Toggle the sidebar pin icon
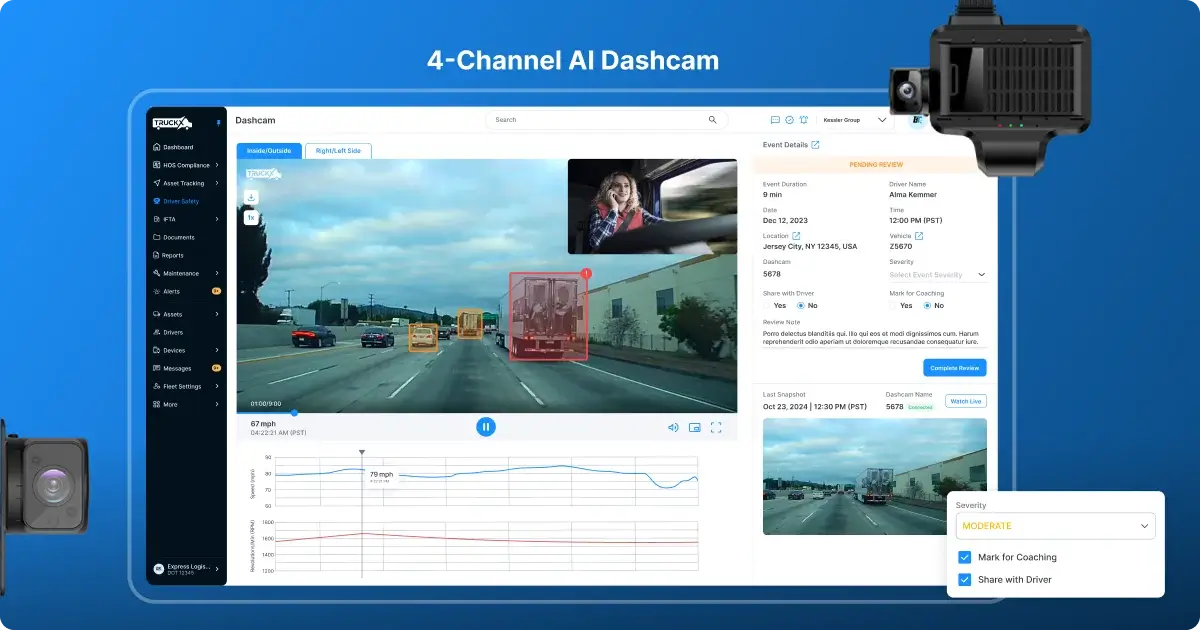The height and width of the screenshot is (630, 1200). point(217,123)
